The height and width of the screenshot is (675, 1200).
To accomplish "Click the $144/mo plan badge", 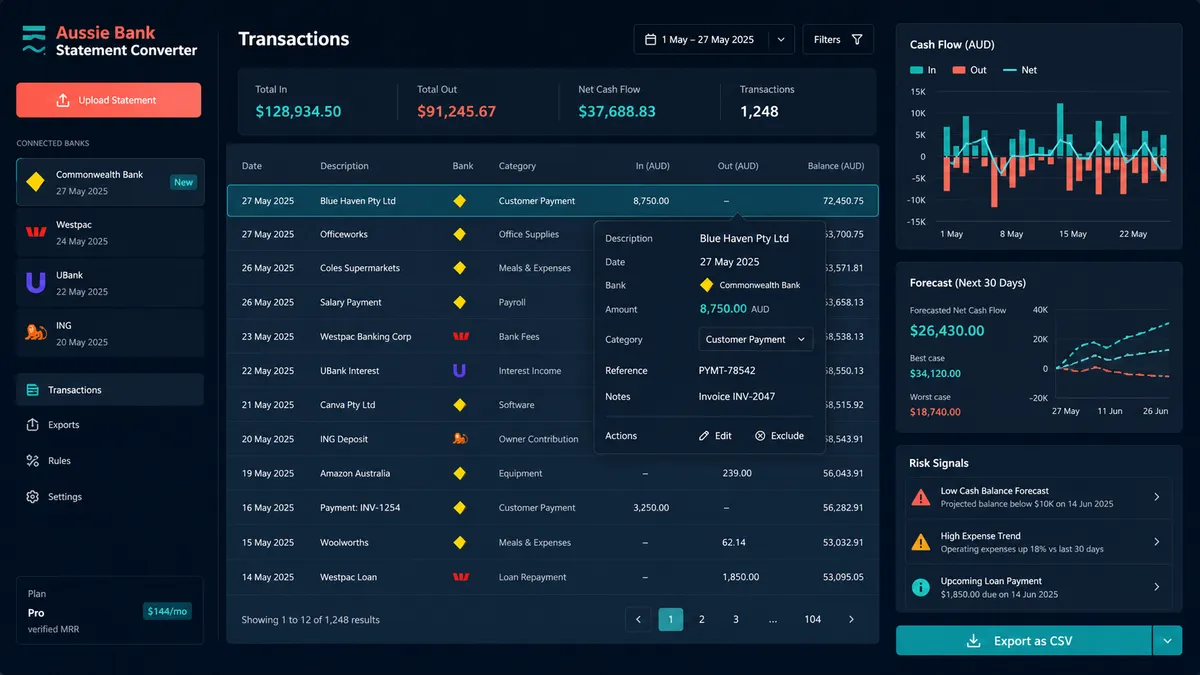I will (169, 610).
